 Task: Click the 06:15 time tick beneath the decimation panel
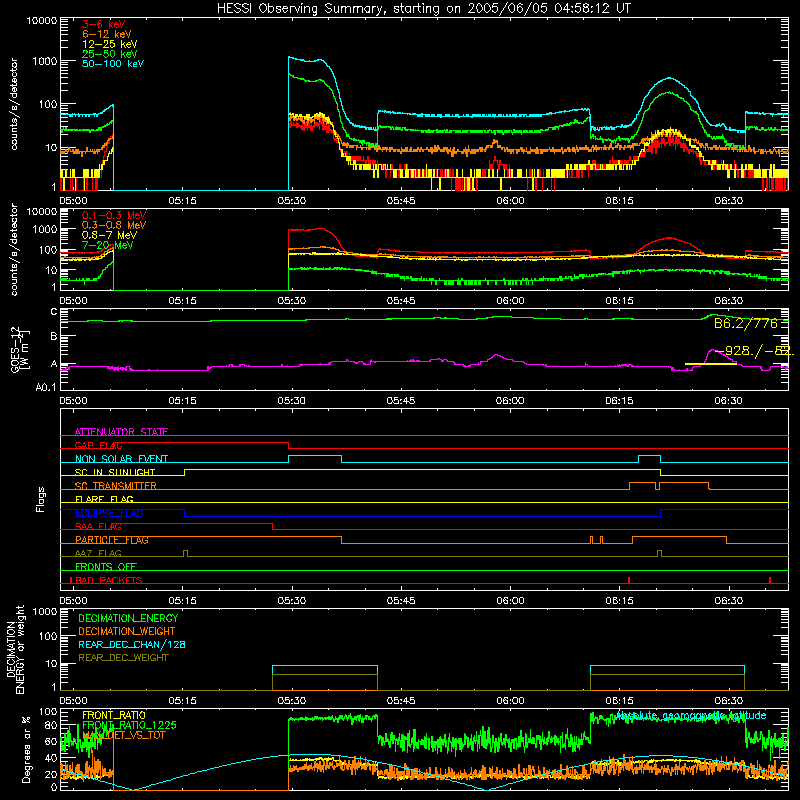pos(619,701)
